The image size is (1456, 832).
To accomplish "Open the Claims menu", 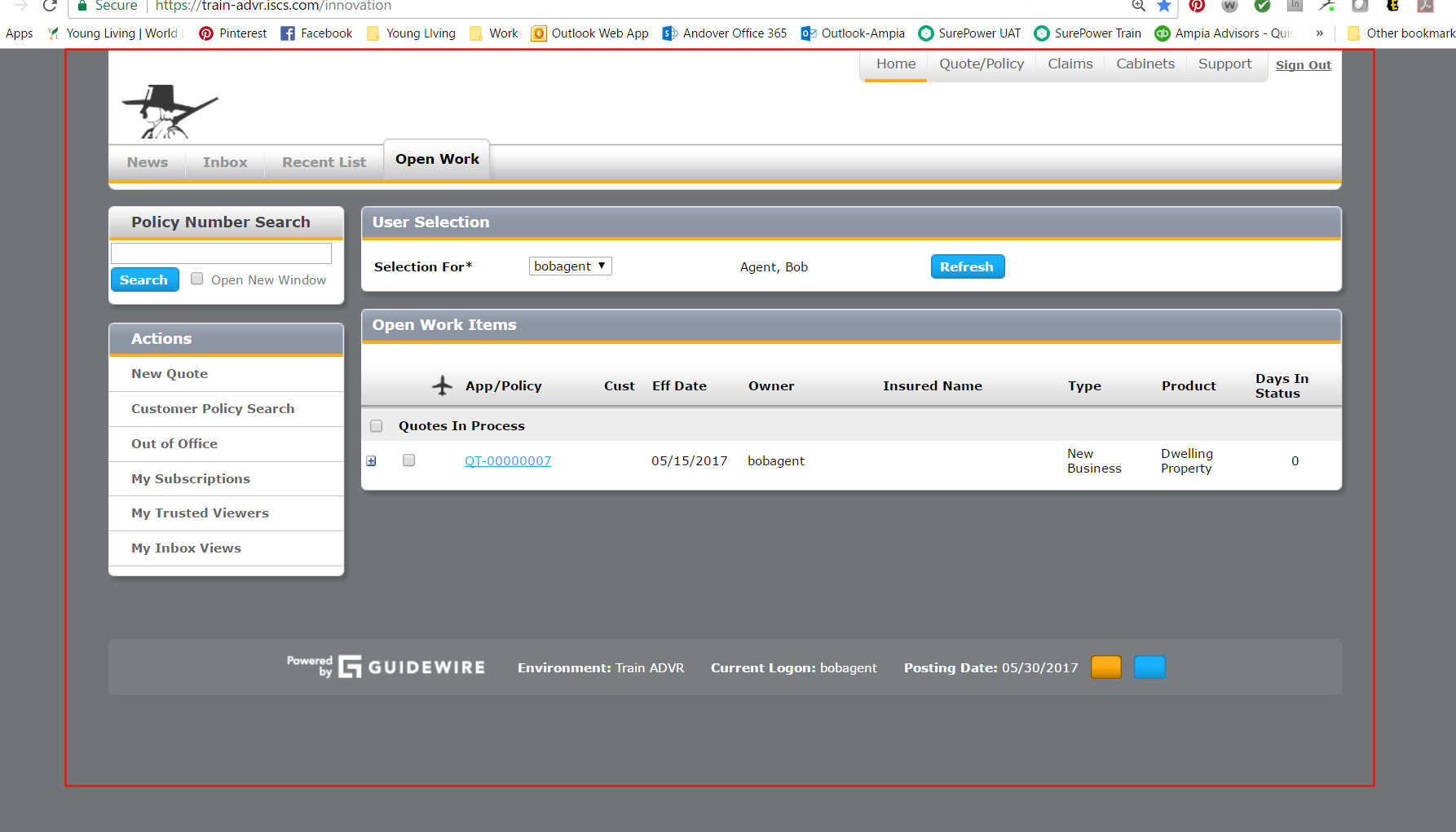I will point(1070,64).
